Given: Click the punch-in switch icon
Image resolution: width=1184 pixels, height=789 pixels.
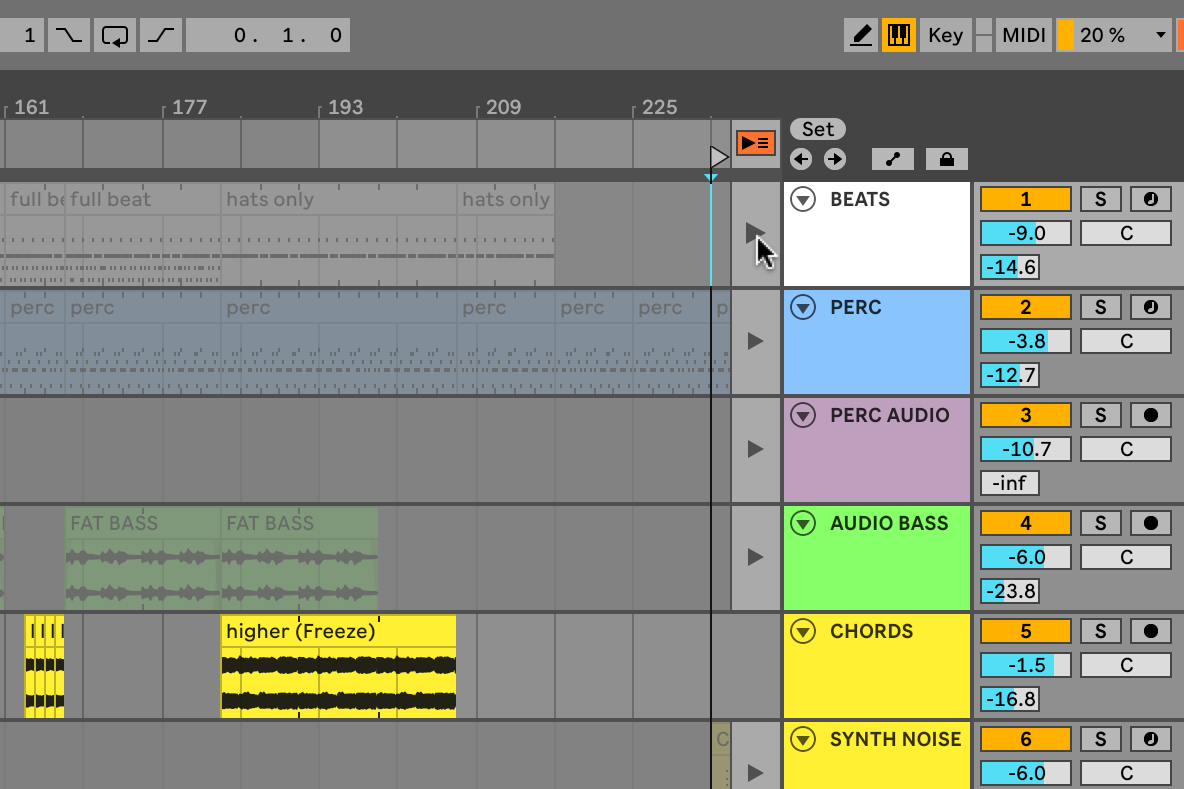Looking at the screenshot, I should coord(68,35).
